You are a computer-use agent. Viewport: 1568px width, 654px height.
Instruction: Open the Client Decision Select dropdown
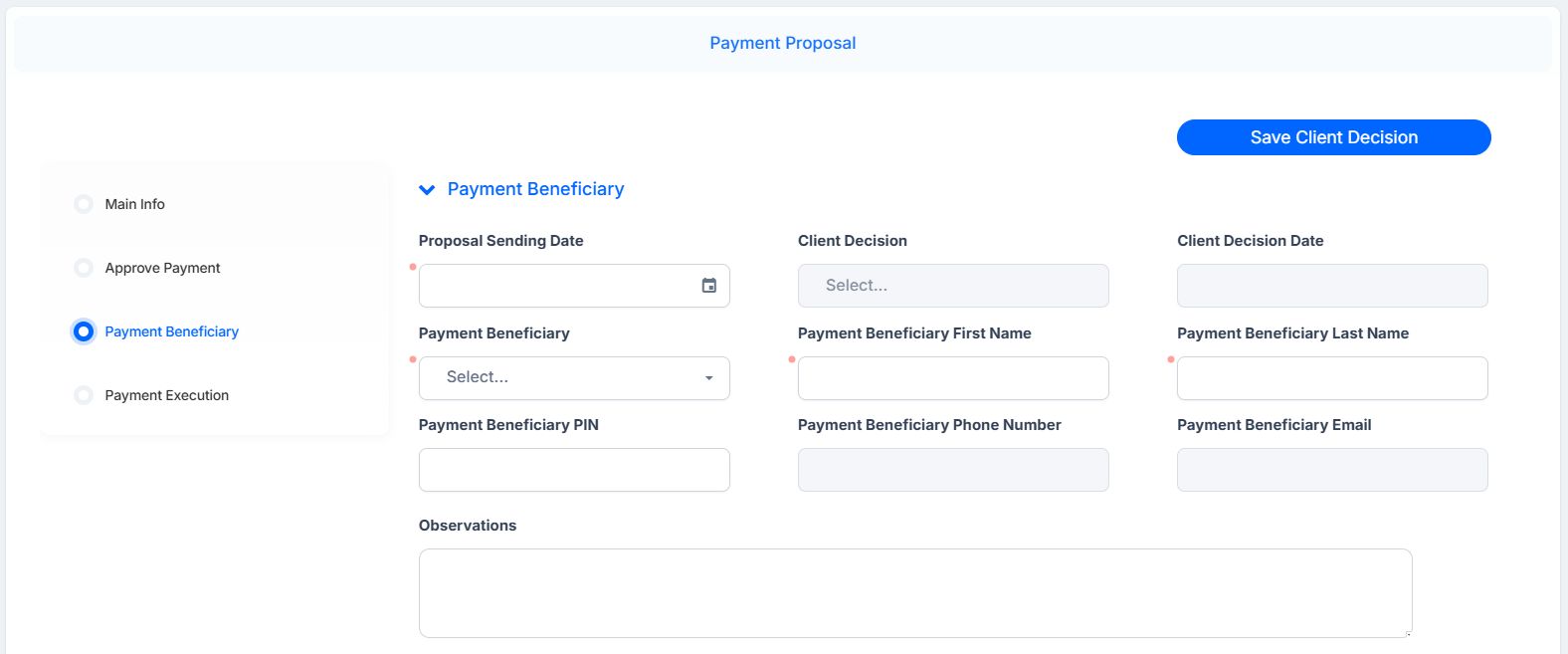point(953,286)
